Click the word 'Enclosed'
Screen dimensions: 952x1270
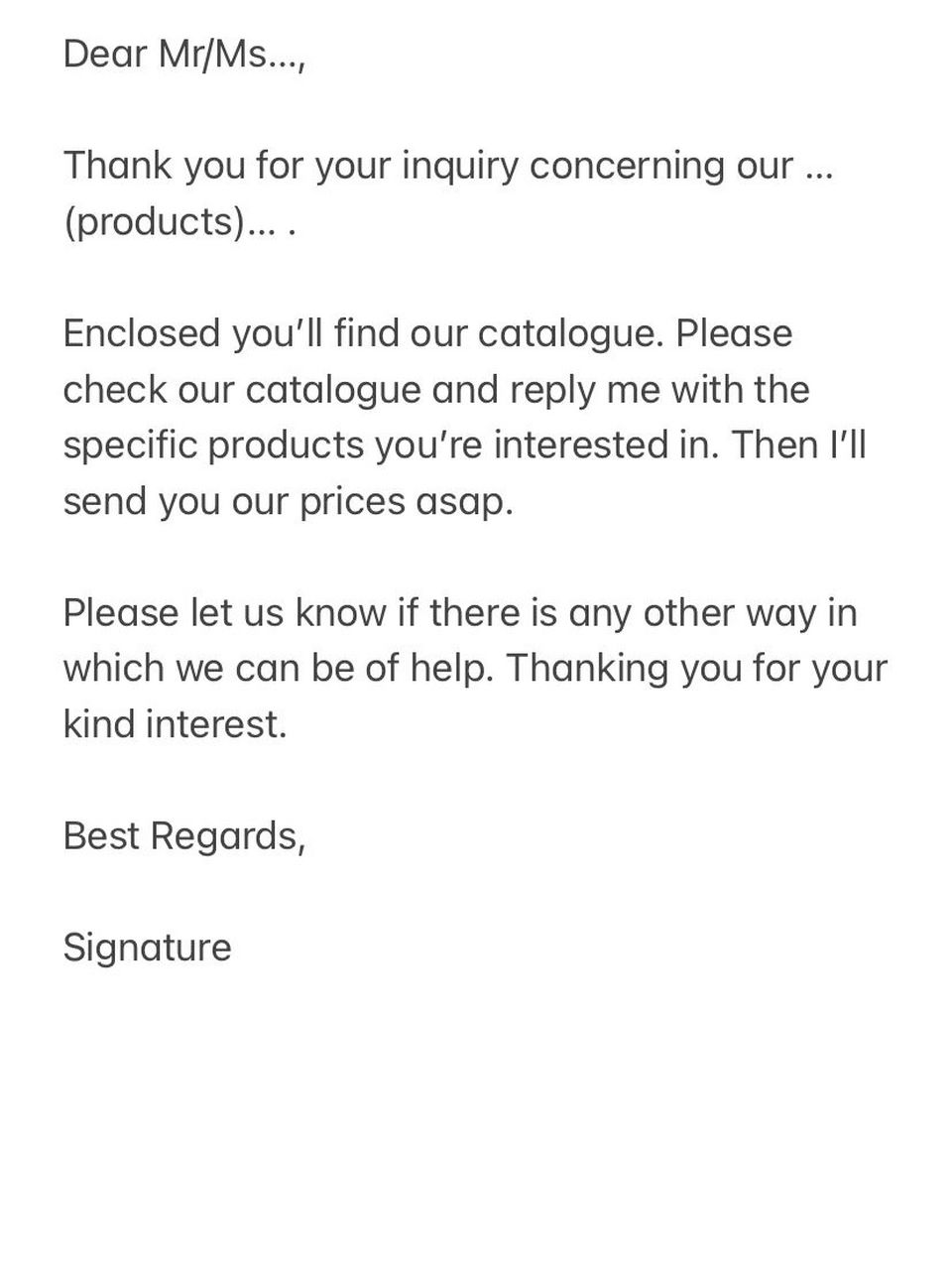click(x=141, y=333)
